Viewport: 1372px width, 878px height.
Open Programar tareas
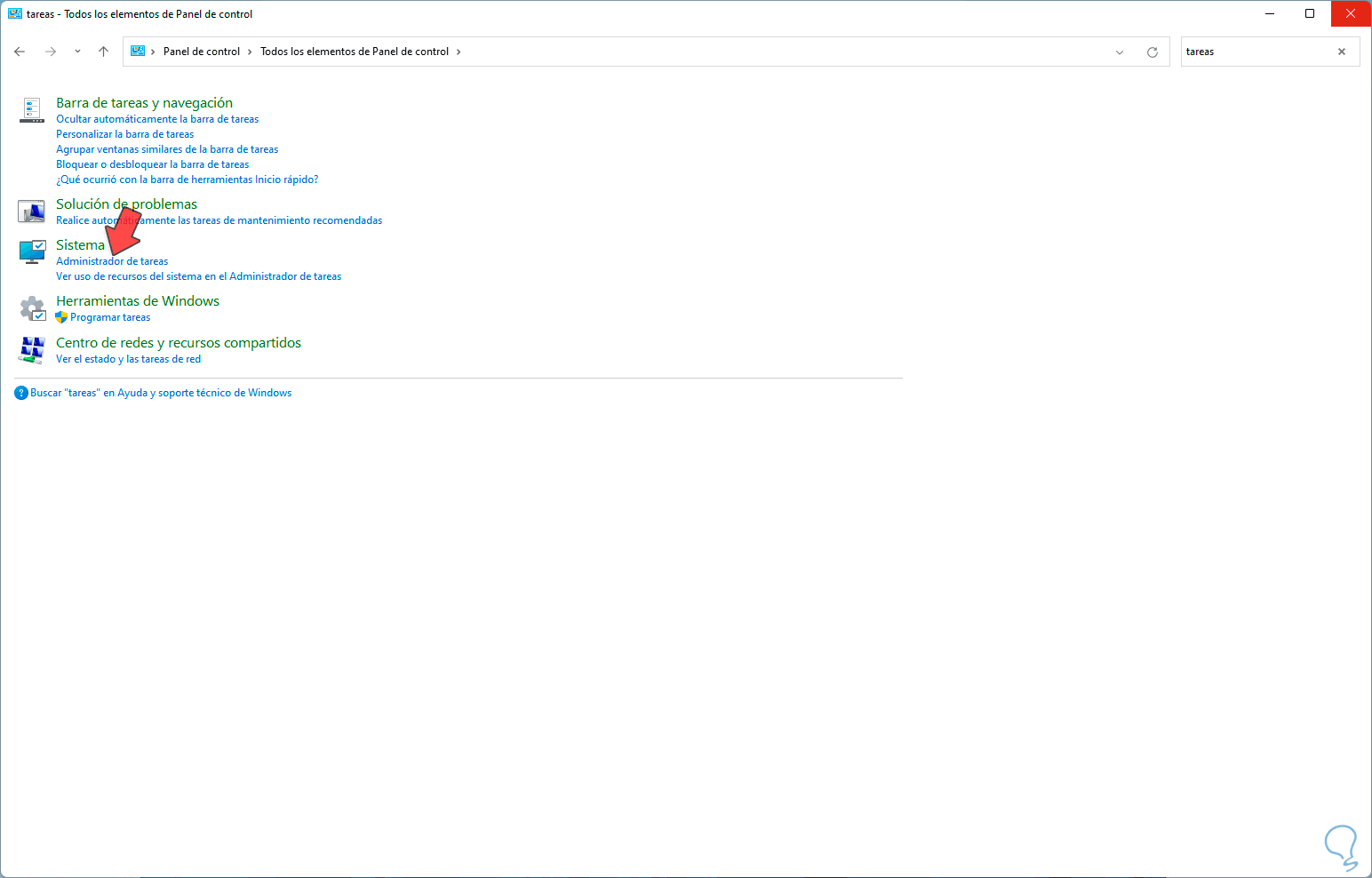point(110,317)
